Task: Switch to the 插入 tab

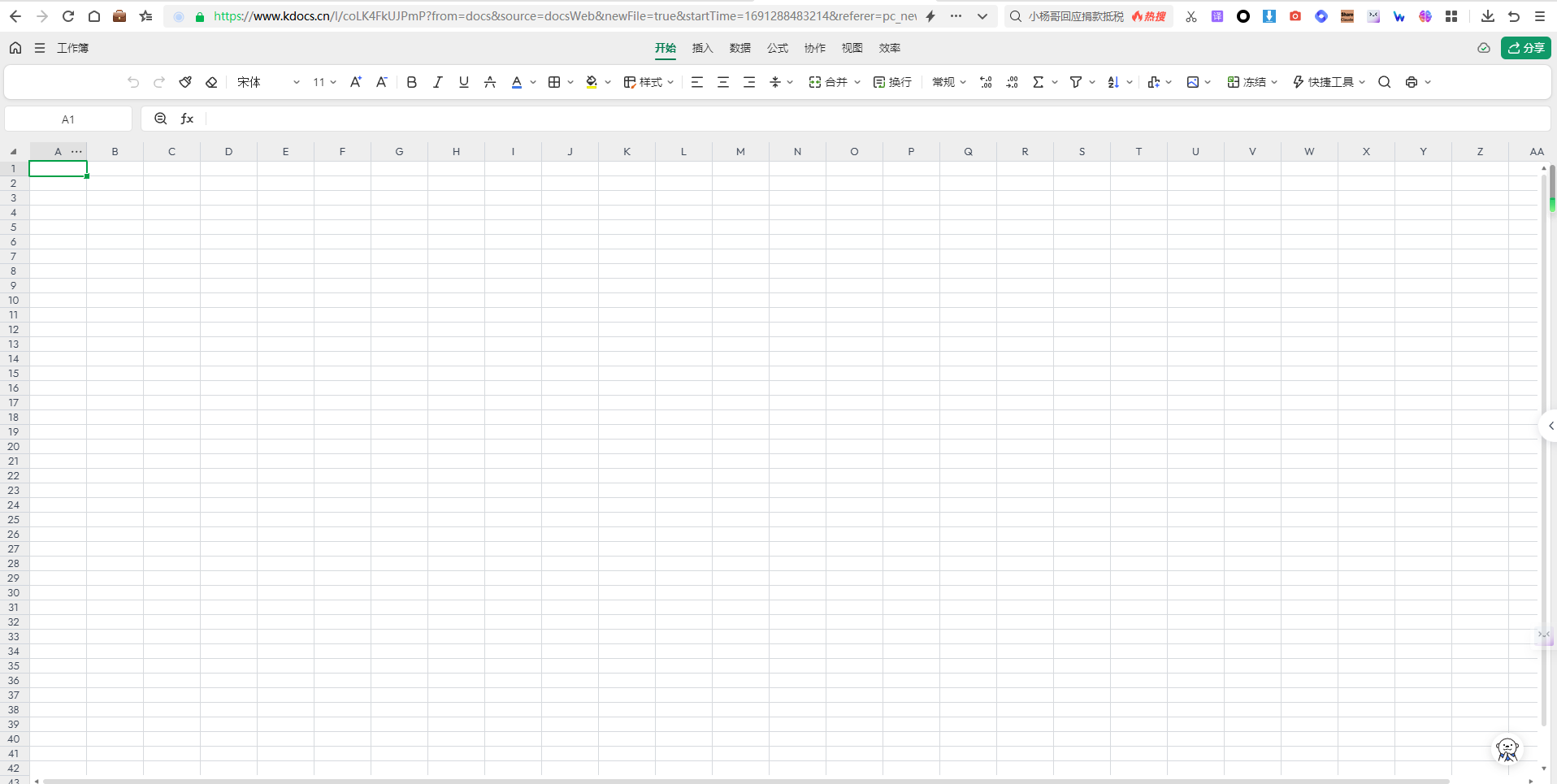Action: [703, 48]
